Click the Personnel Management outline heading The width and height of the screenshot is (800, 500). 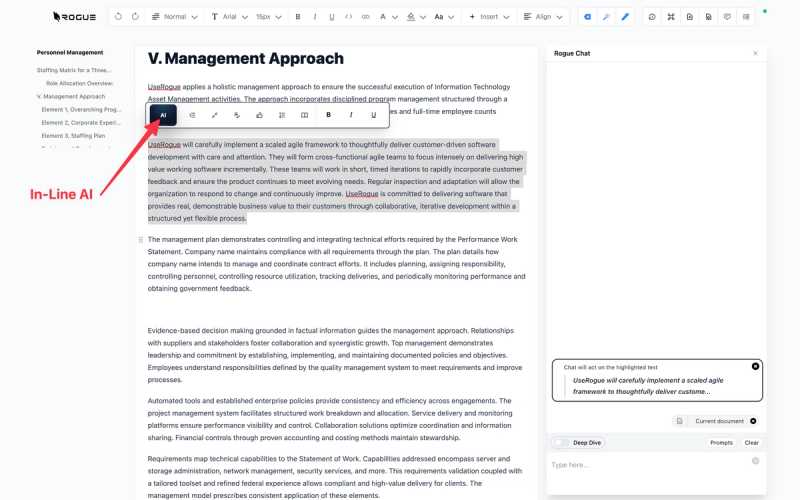pyautogui.click(x=70, y=53)
